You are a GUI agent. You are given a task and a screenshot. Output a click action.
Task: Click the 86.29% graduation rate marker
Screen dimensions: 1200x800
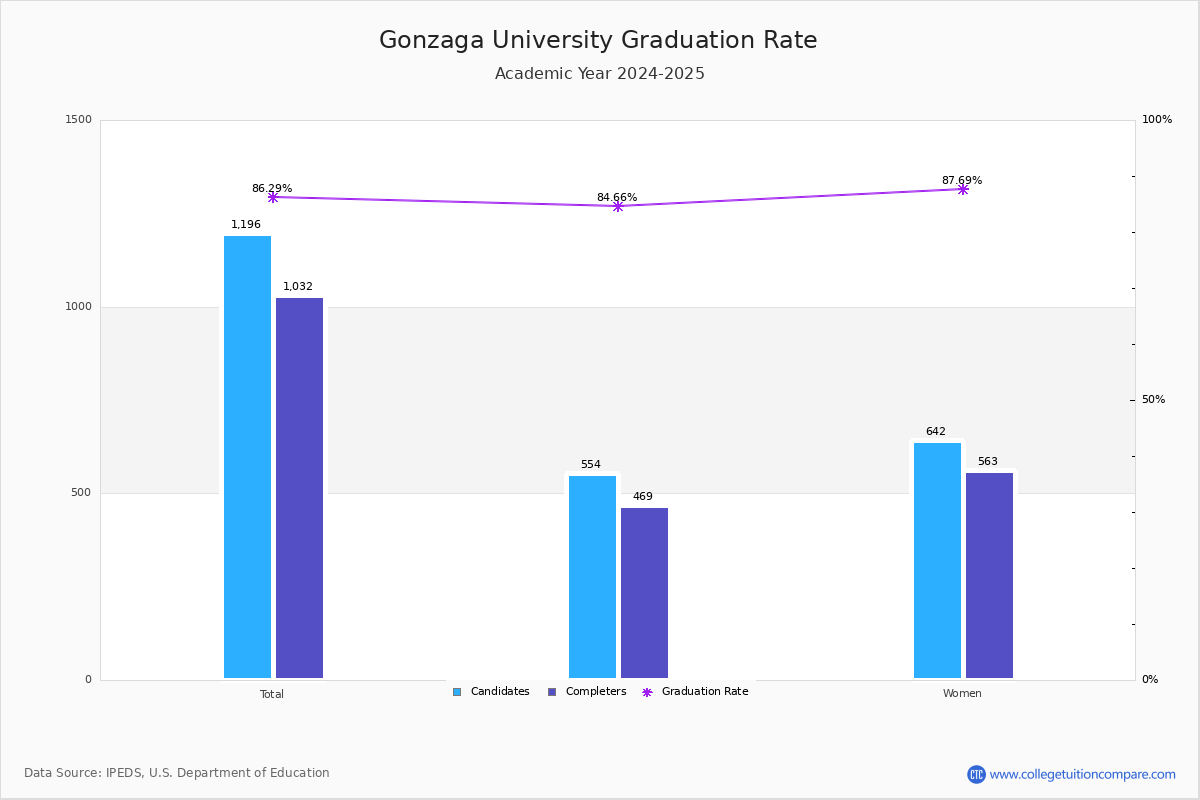click(273, 197)
